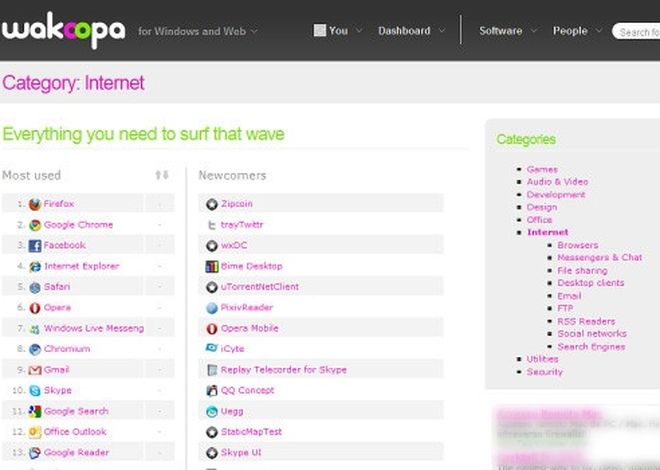Open the Desktop clients subcategory
The height and width of the screenshot is (470, 660).
pyautogui.click(x=591, y=283)
